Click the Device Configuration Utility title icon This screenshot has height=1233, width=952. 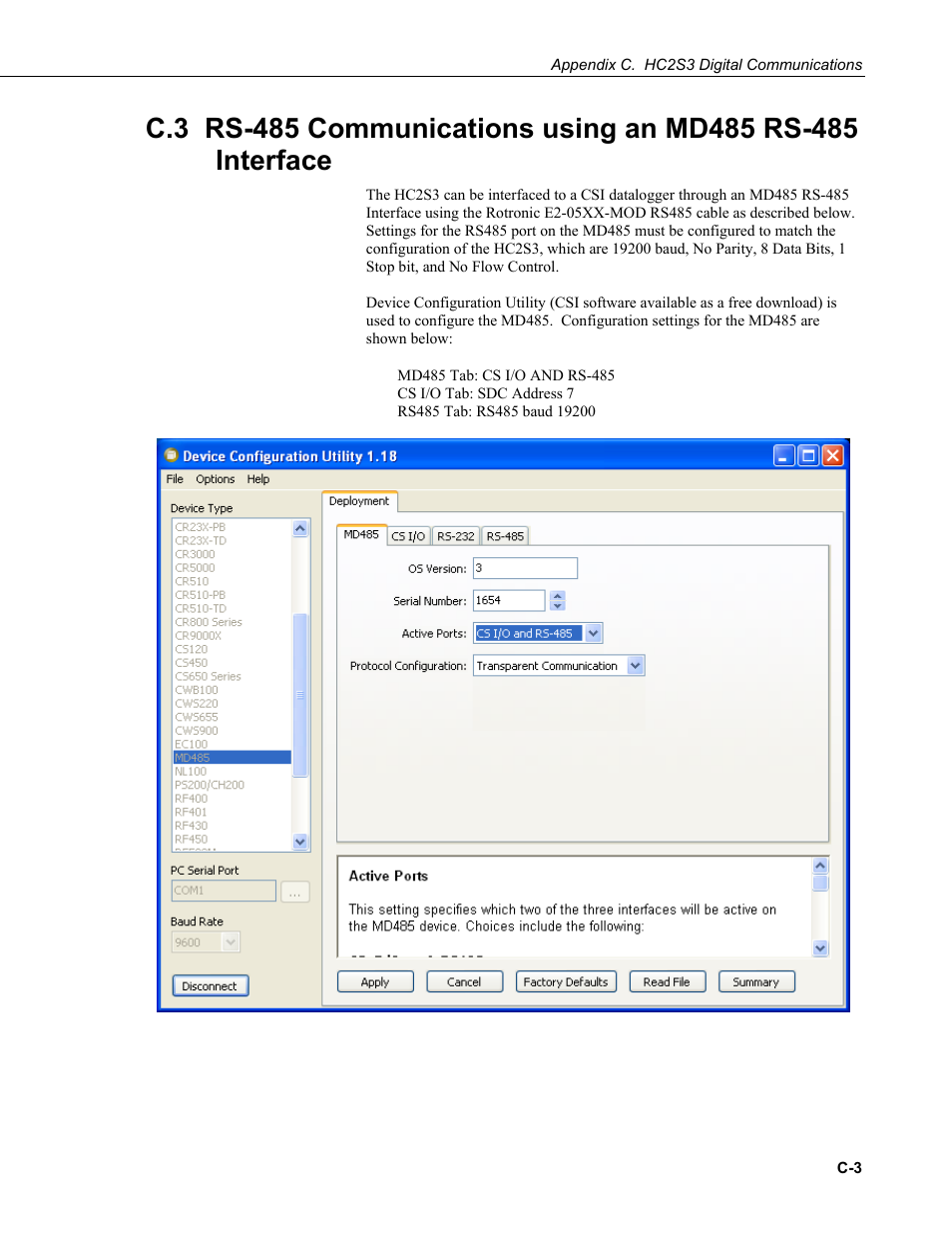(x=172, y=455)
